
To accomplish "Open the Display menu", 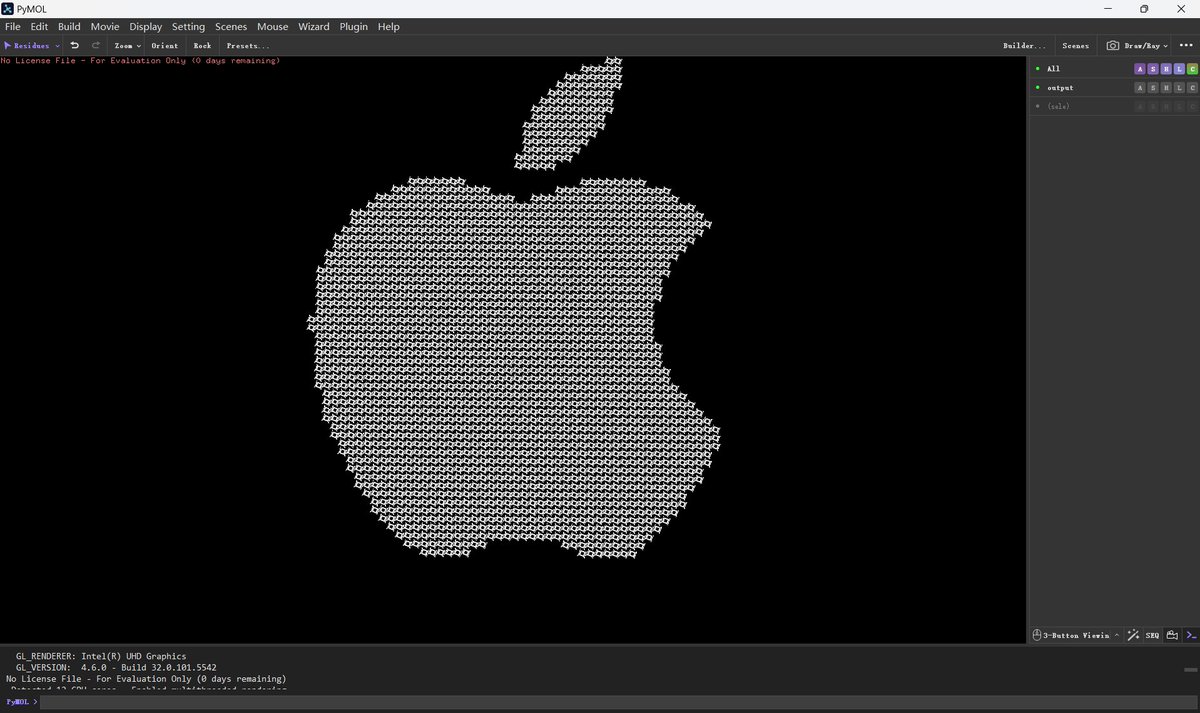I will 146,27.
